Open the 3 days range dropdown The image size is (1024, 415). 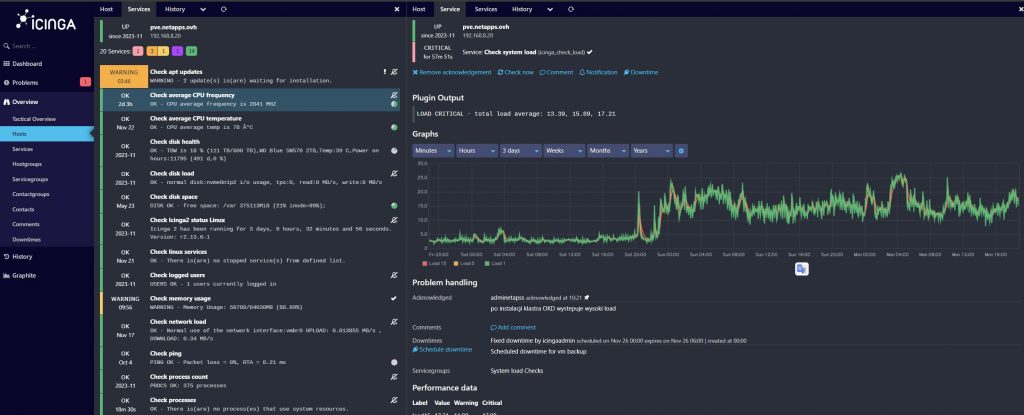(519, 150)
